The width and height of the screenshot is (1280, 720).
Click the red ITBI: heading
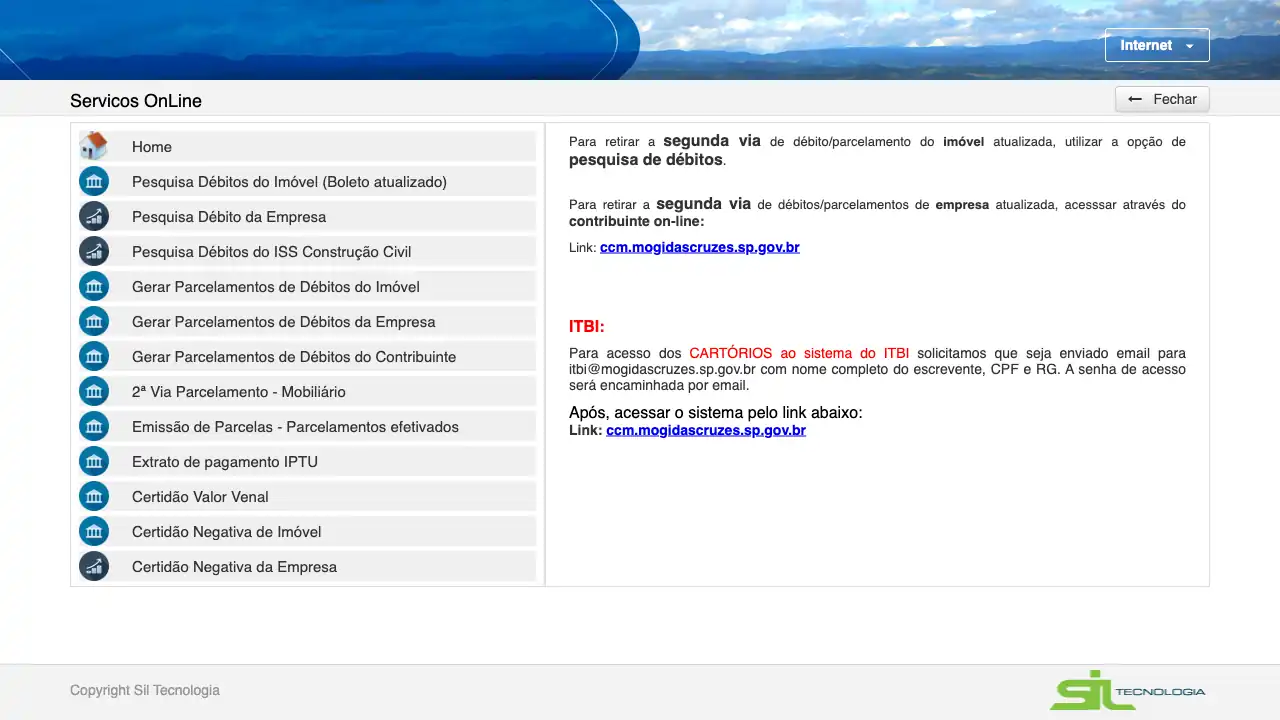coord(587,326)
